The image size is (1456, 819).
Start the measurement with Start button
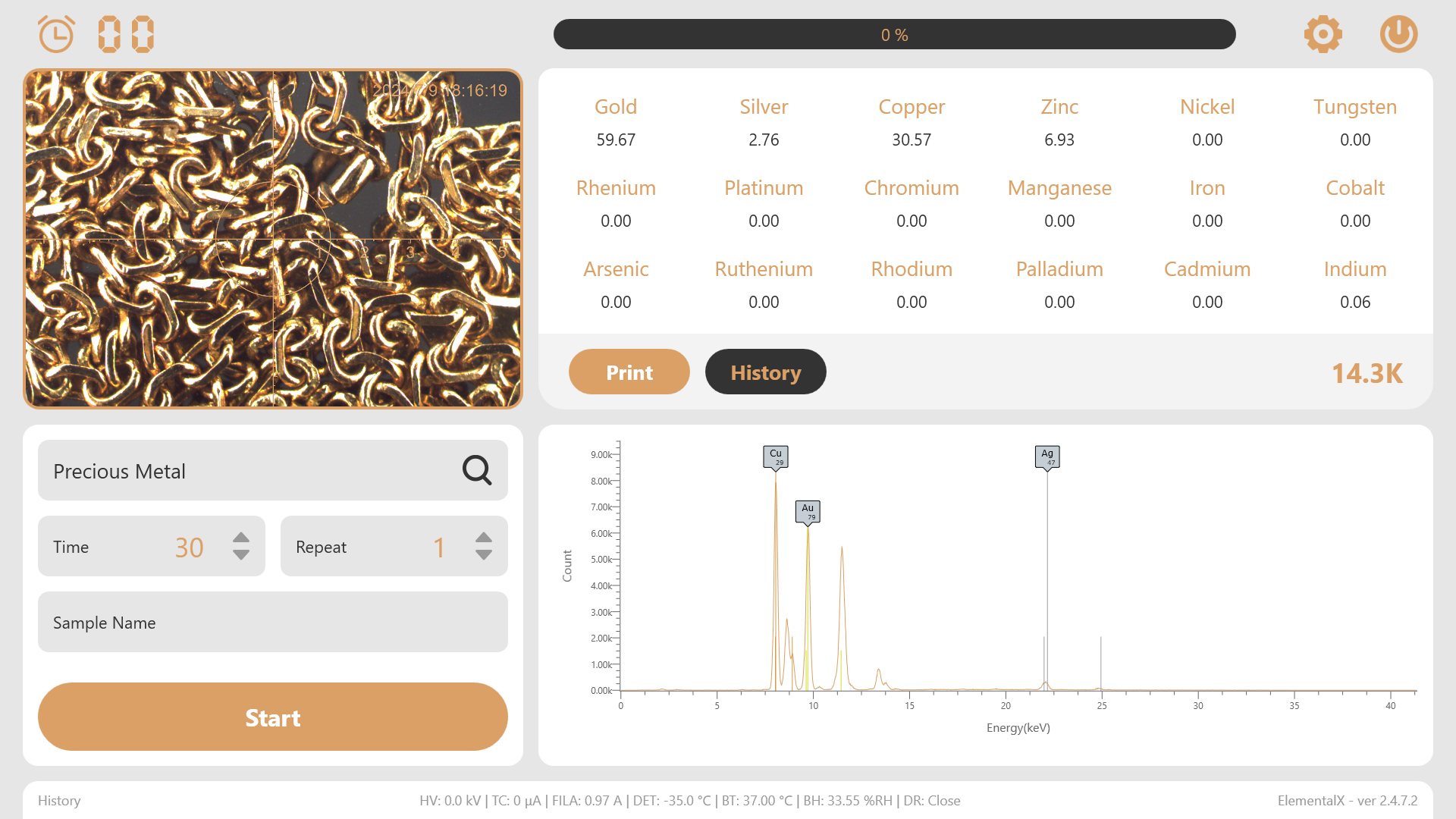coord(273,717)
